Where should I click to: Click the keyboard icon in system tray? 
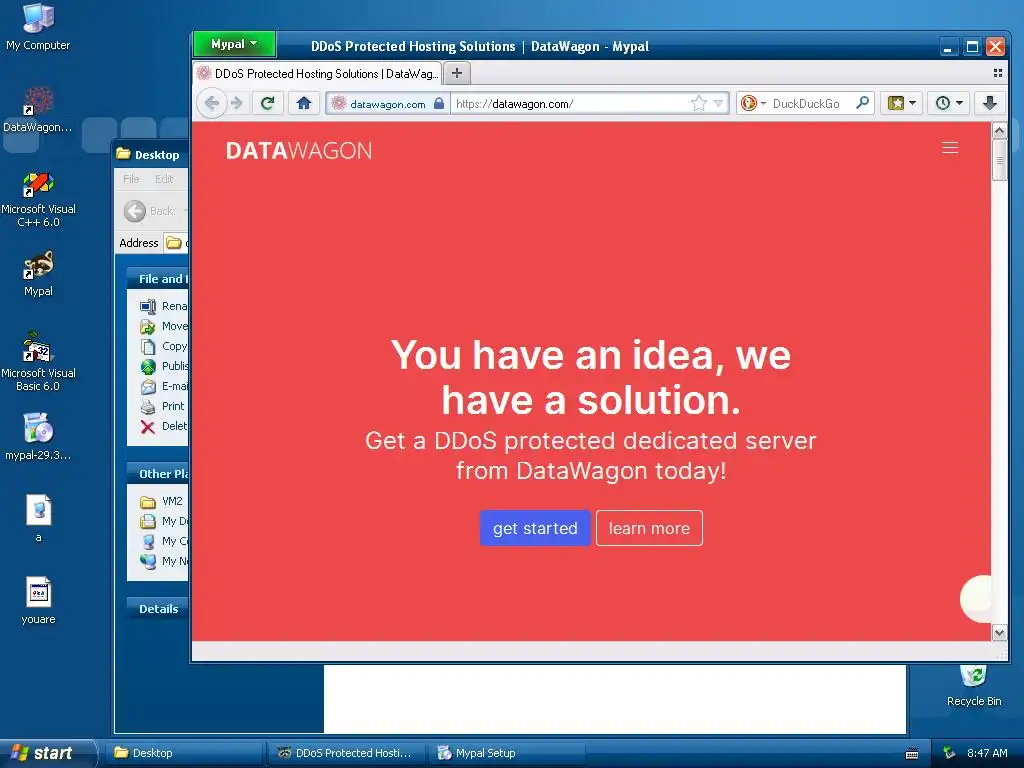(912, 754)
